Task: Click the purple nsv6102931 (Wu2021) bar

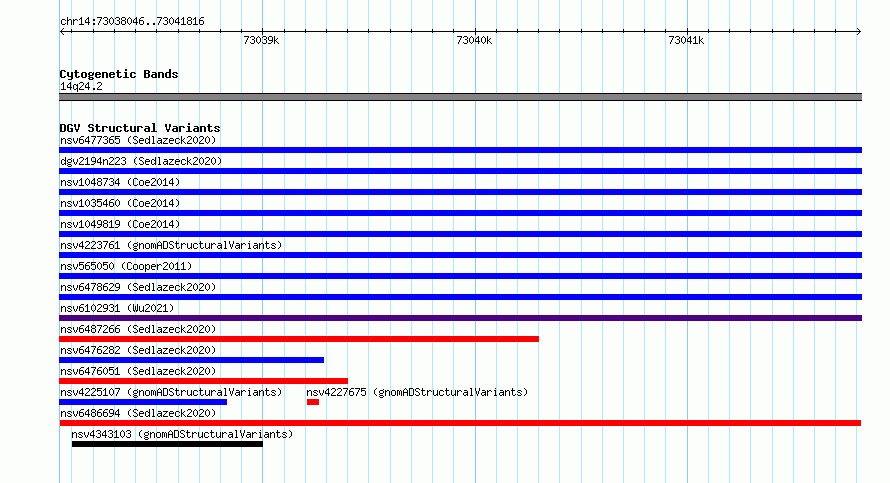Action: pyautogui.click(x=460, y=318)
